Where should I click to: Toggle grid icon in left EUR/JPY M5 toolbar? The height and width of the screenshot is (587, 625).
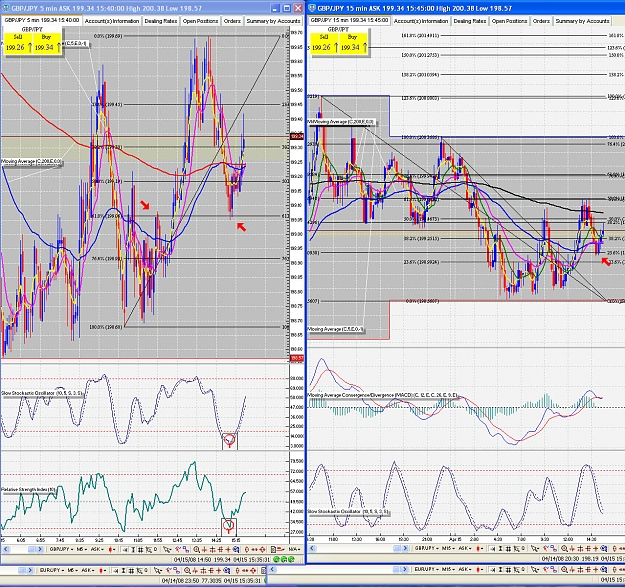[131, 571]
